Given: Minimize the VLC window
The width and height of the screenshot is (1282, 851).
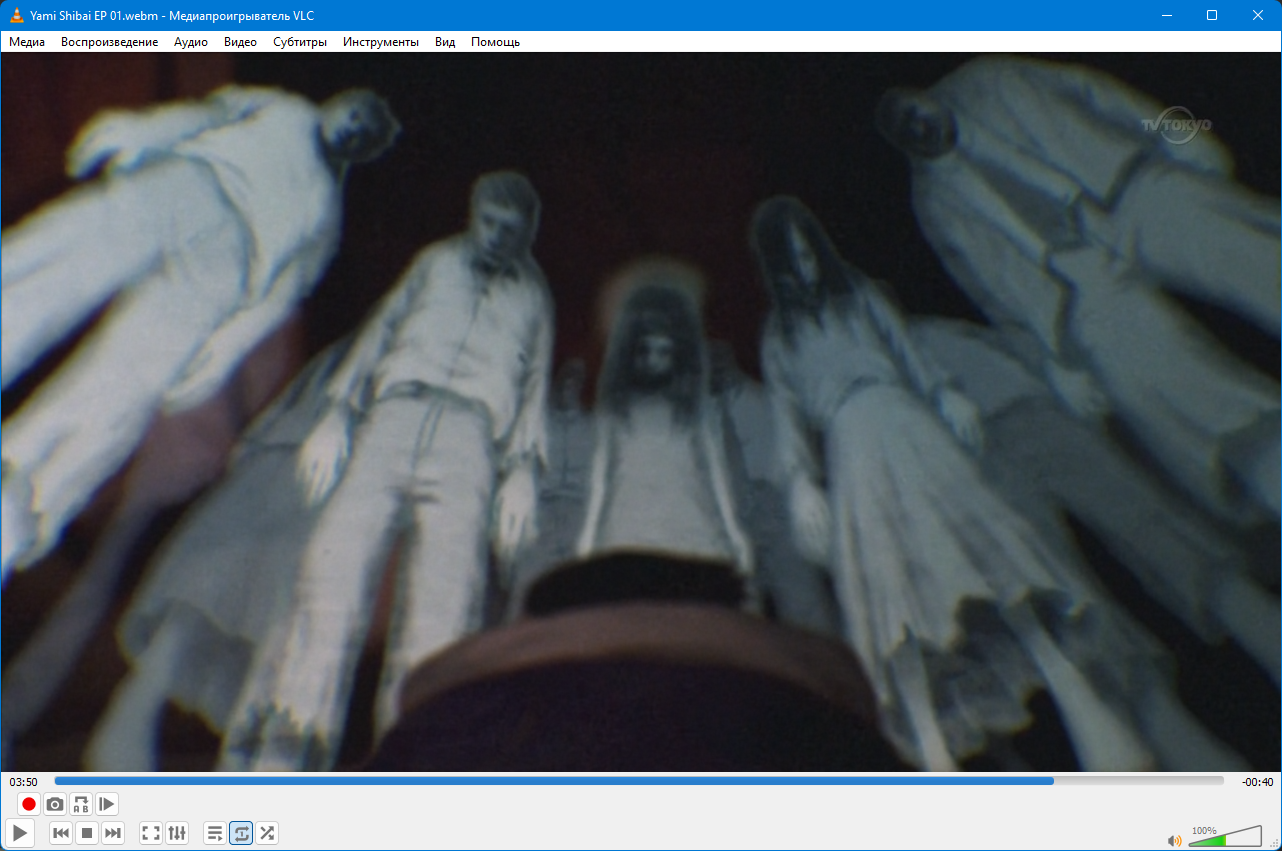Looking at the screenshot, I should pos(1166,15).
